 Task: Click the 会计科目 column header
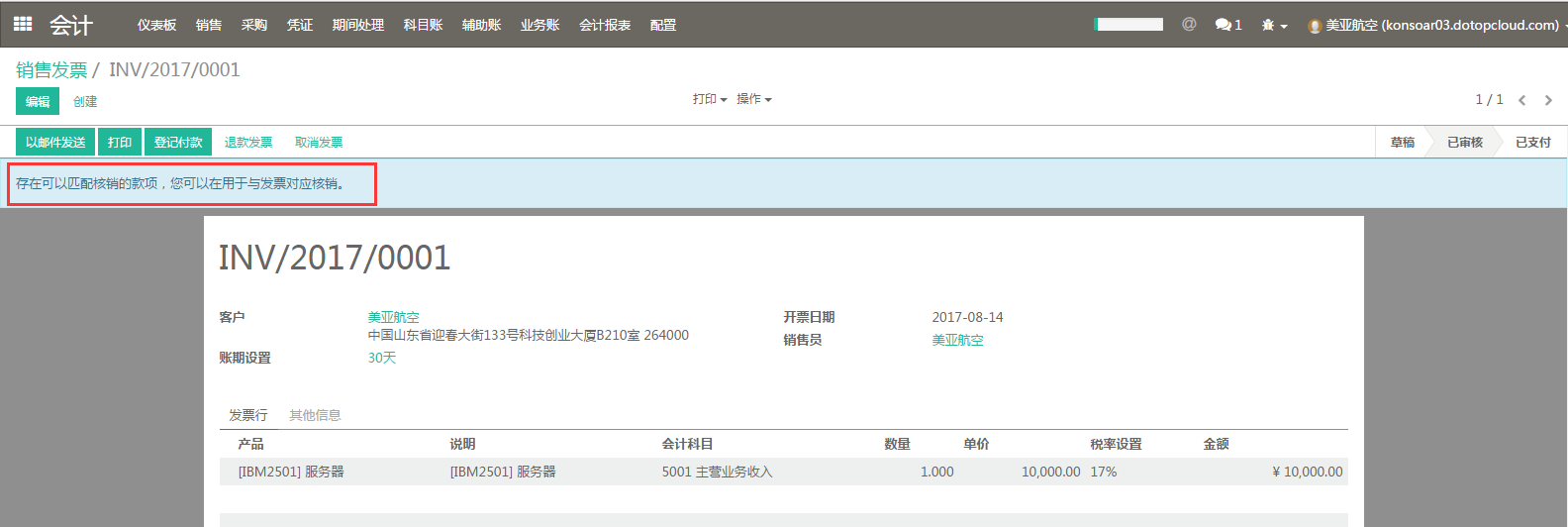(x=687, y=444)
